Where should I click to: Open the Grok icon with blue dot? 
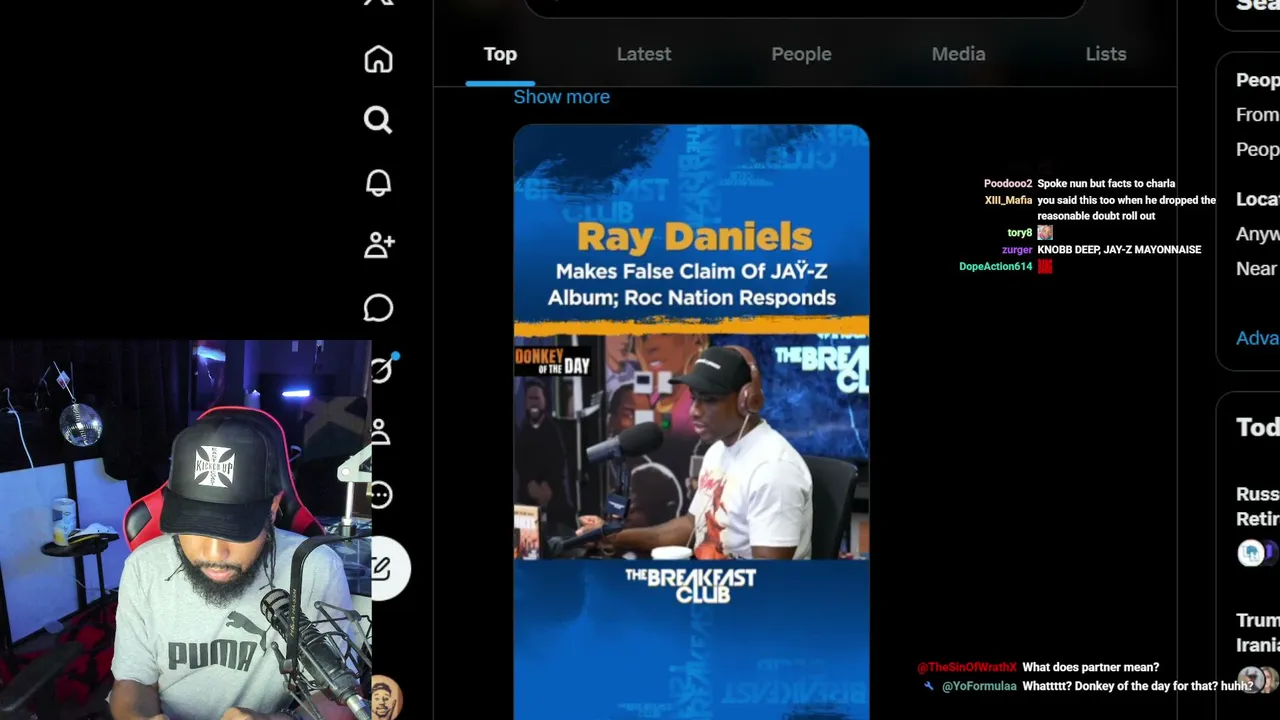384,368
